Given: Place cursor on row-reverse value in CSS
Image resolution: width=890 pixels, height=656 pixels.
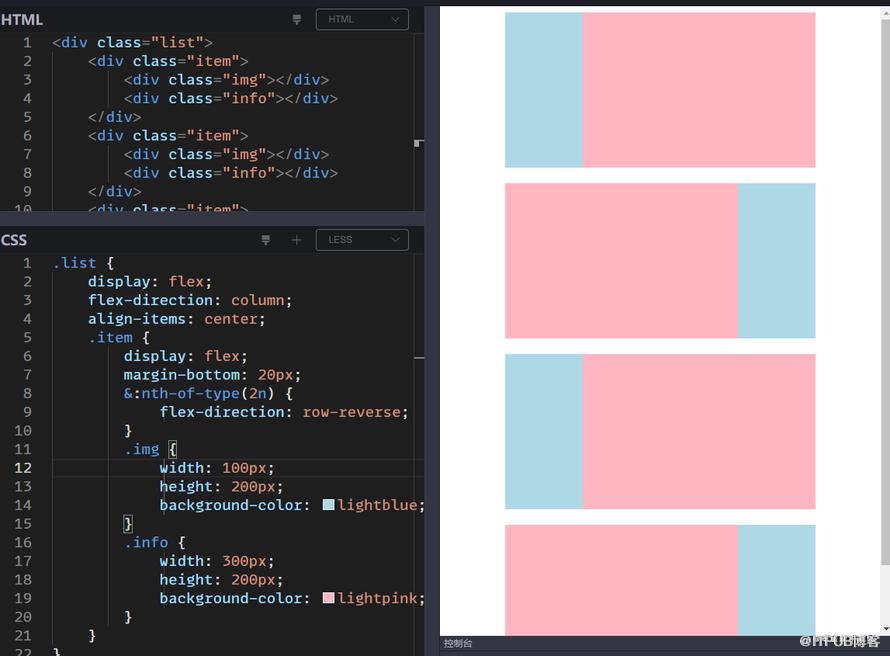Looking at the screenshot, I should coord(351,412).
